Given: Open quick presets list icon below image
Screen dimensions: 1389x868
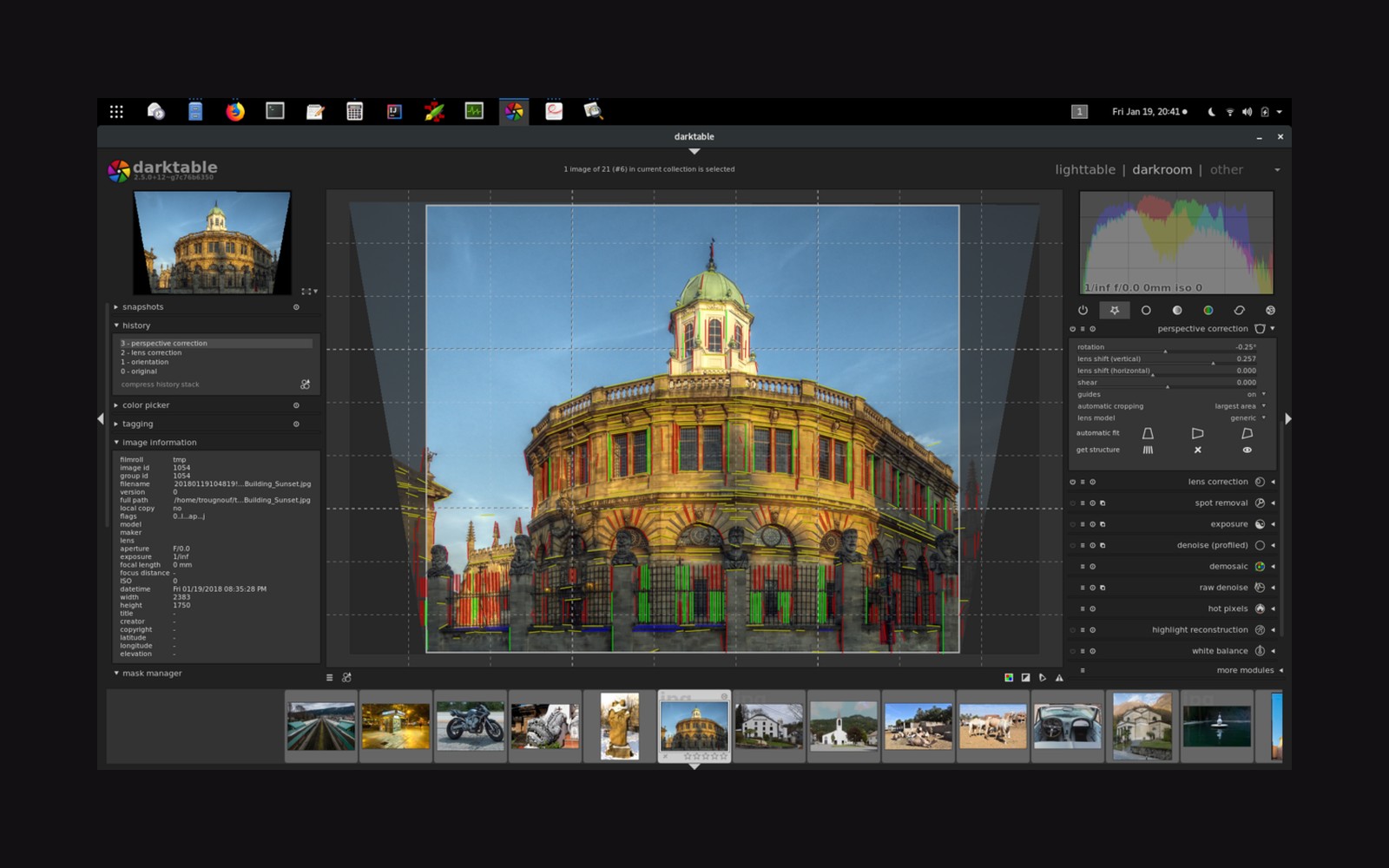Looking at the screenshot, I should (329, 677).
